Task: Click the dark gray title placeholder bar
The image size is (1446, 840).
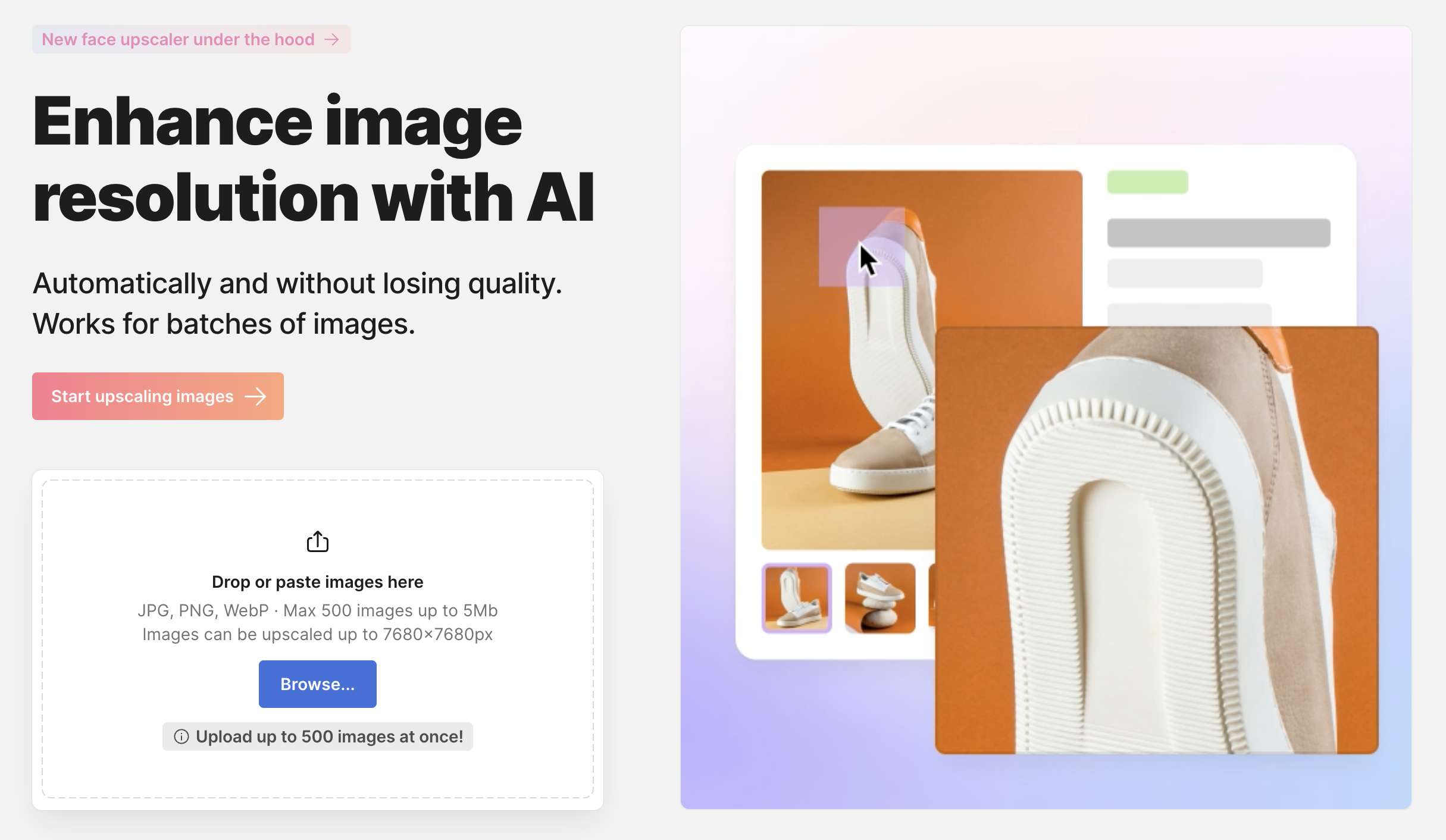Action: point(1219,233)
